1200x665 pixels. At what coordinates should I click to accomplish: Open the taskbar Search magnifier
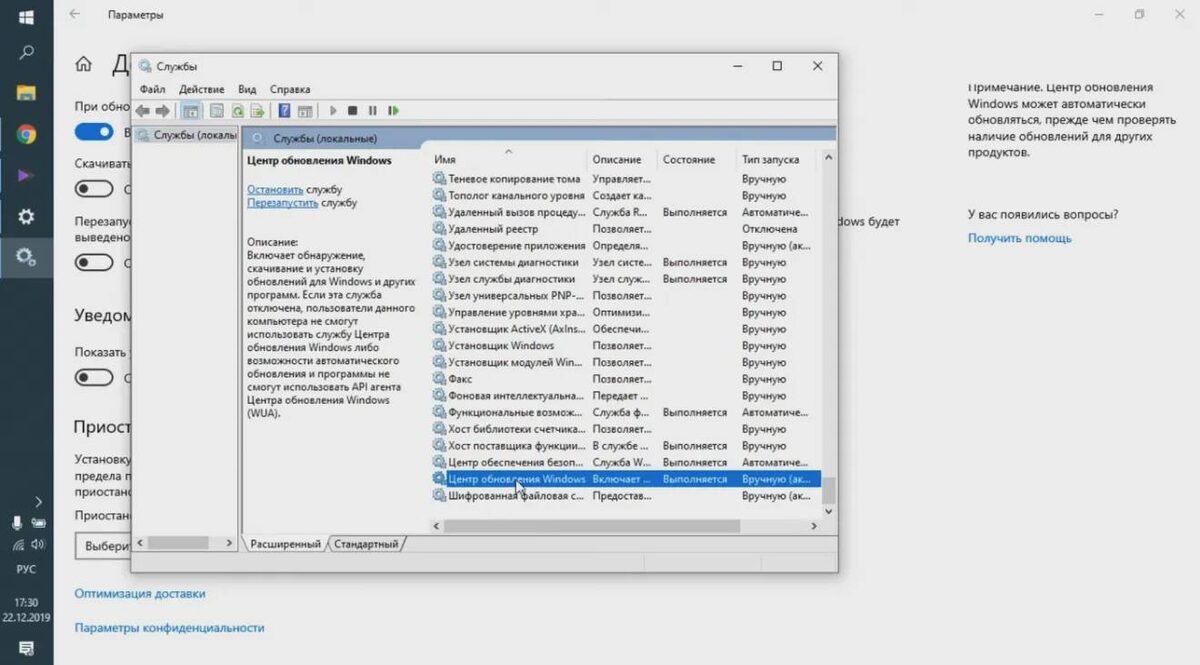pyautogui.click(x=26, y=53)
